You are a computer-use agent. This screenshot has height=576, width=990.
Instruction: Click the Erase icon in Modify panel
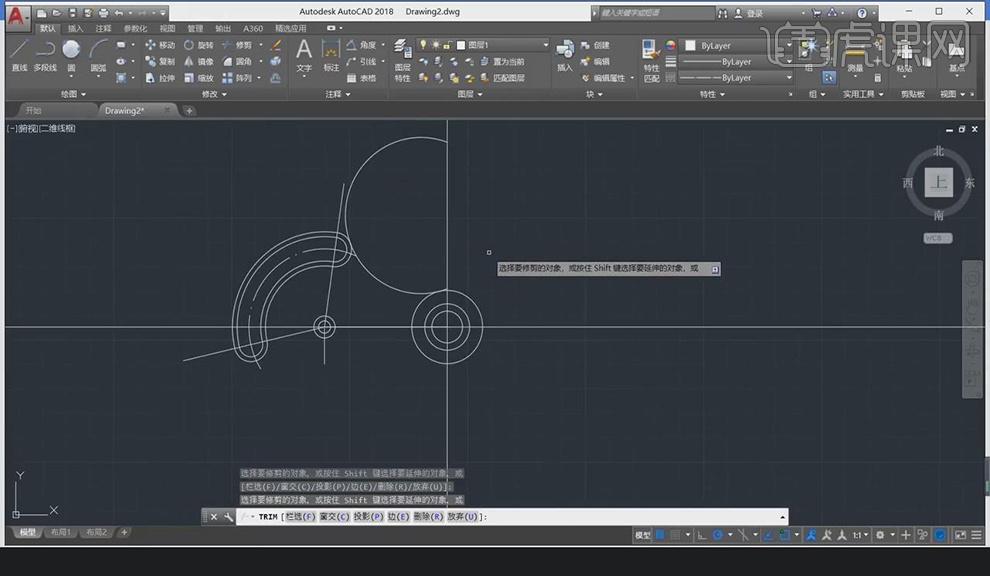[276, 45]
